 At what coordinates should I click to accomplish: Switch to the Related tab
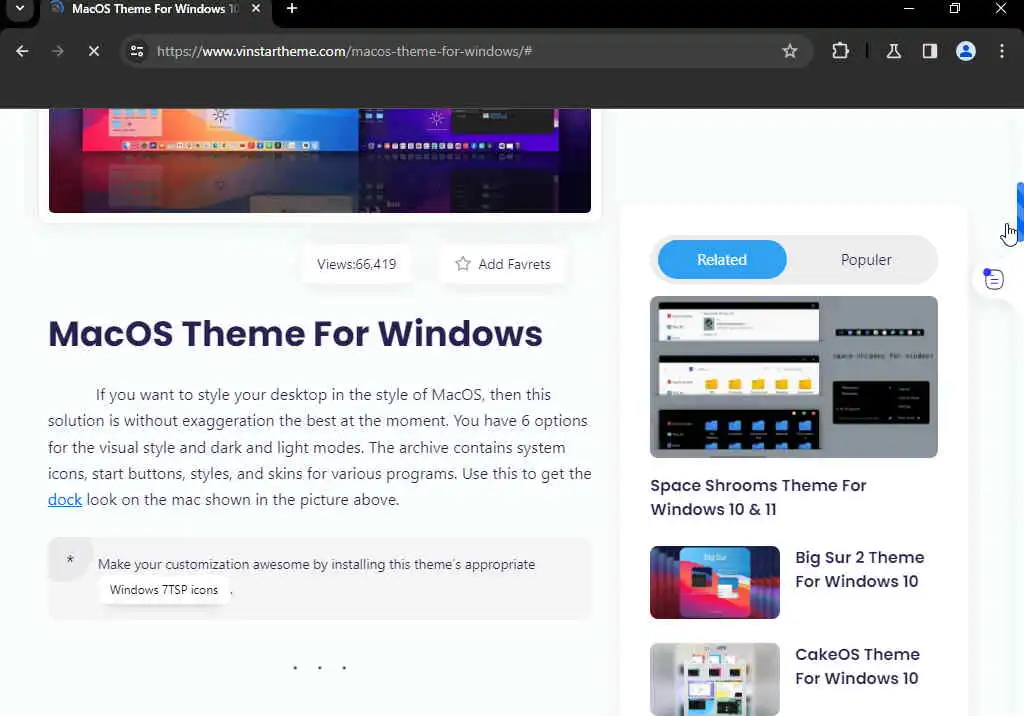pyautogui.click(x=722, y=259)
